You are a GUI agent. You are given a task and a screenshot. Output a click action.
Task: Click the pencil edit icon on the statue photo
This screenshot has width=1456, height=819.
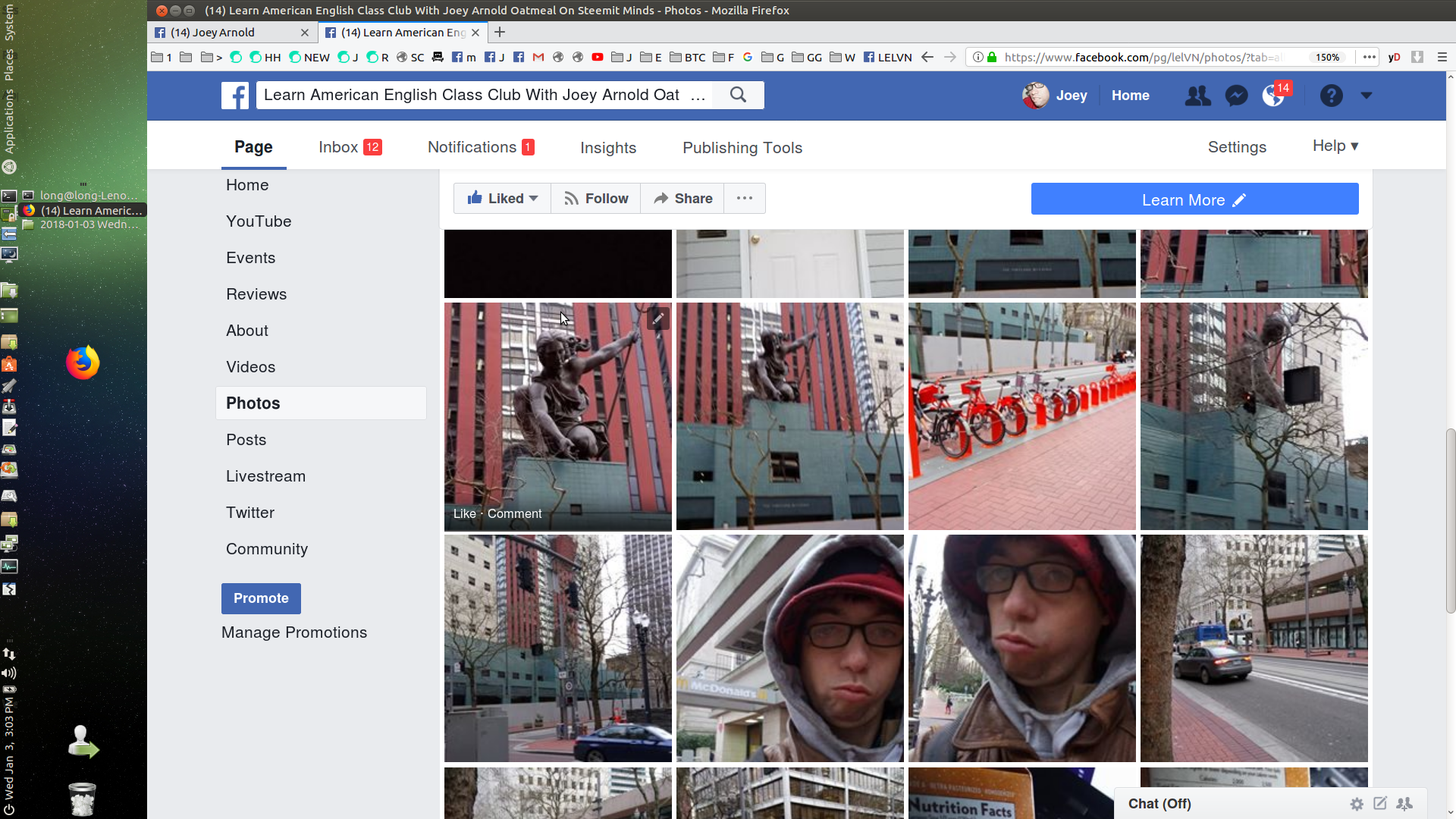click(x=658, y=318)
